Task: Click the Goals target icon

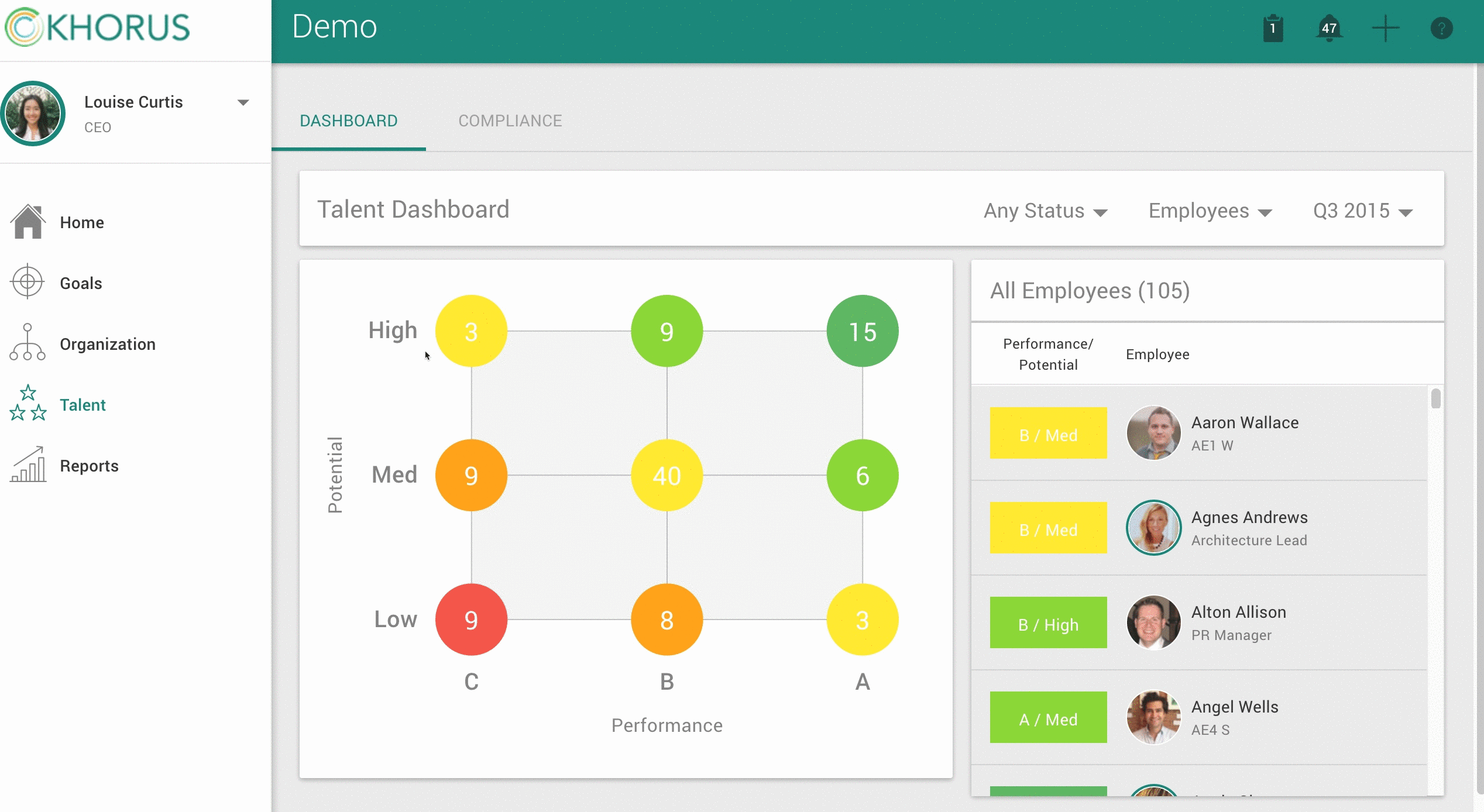Action: coord(28,283)
